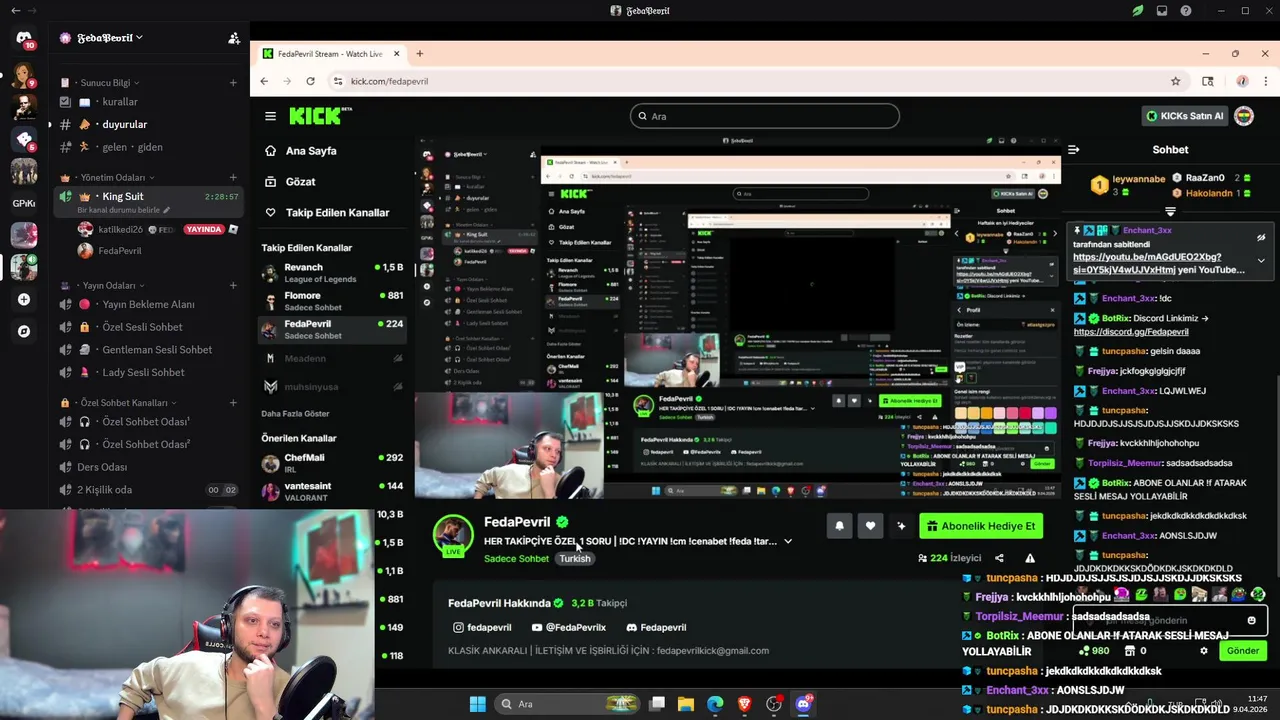Open the Chrome tab search side panel icon

[1208, 81]
